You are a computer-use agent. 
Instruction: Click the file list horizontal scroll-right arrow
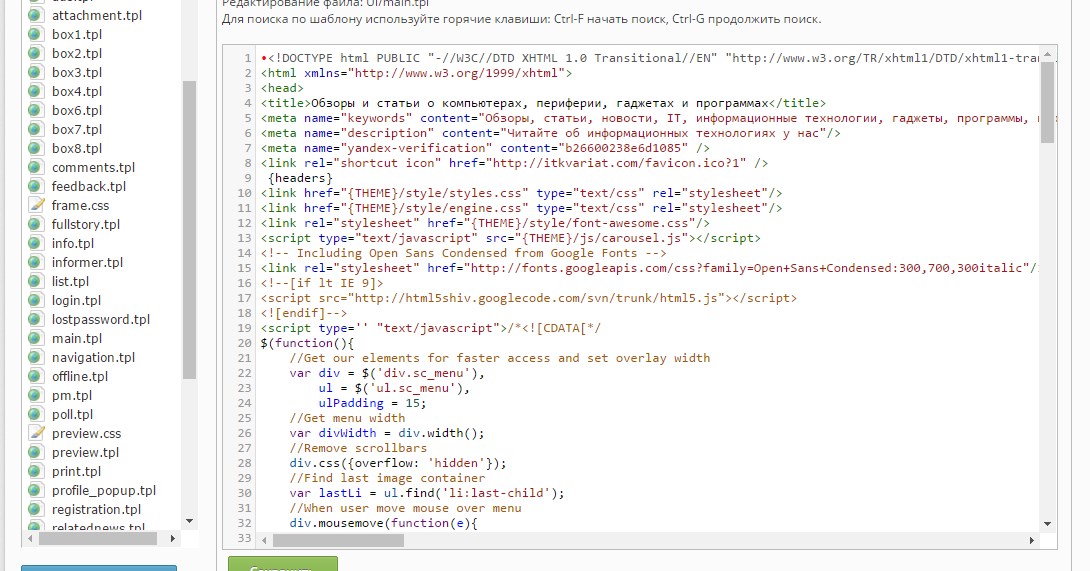[173, 538]
